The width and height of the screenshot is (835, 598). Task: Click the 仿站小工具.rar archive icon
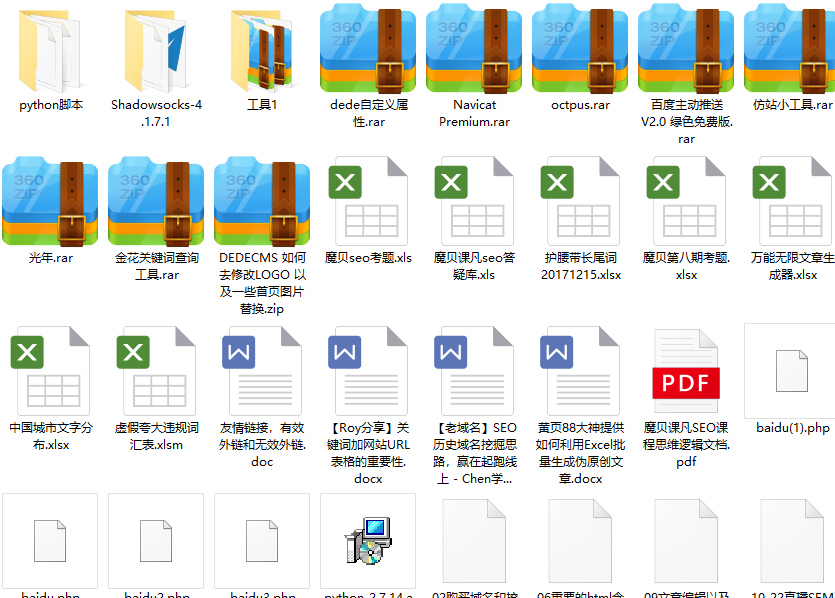pos(790,49)
